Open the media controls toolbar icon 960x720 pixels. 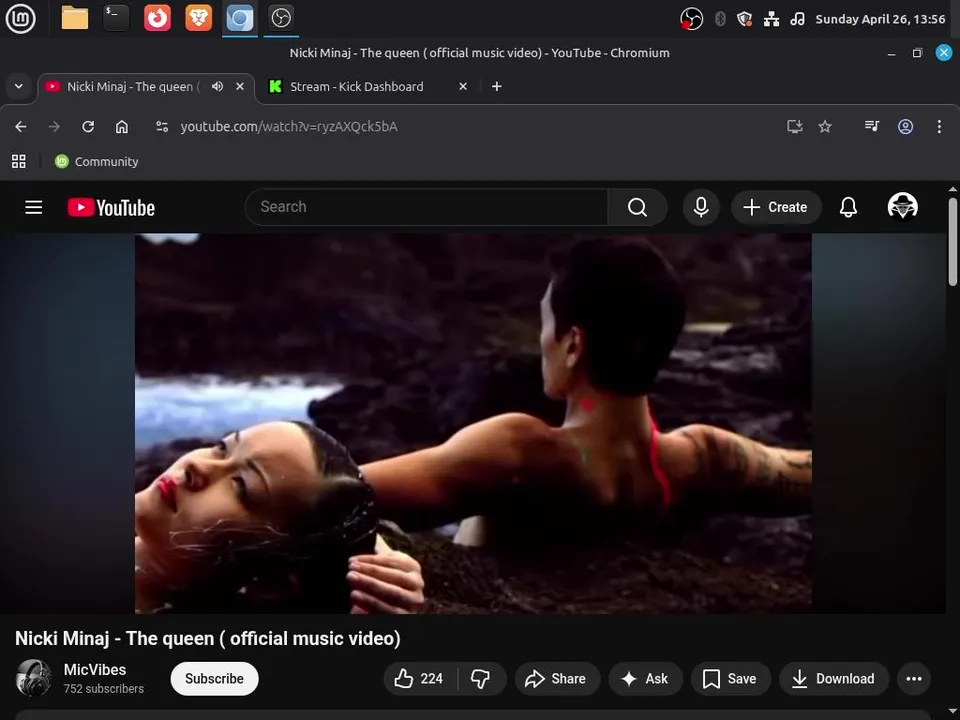[x=872, y=127]
